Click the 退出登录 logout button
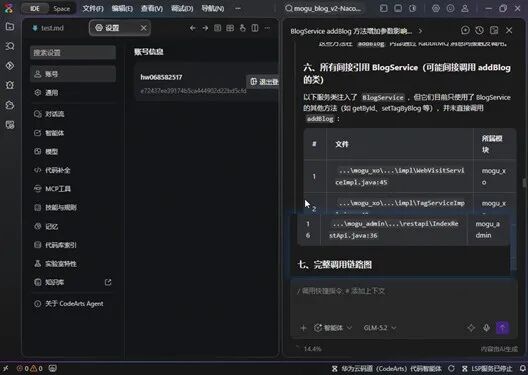This screenshot has width=528, height=375. (264, 82)
